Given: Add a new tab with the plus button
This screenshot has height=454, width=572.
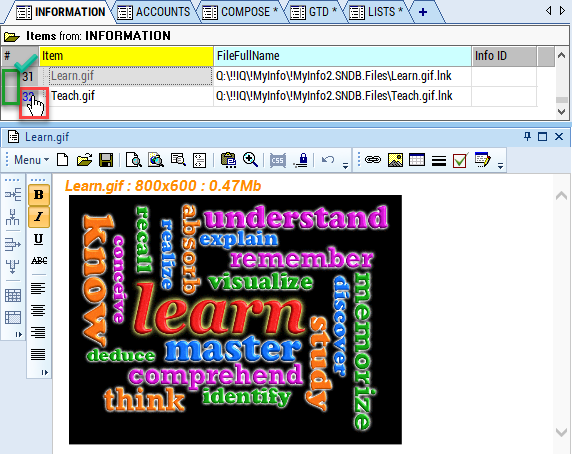Looking at the screenshot, I should click(423, 12).
